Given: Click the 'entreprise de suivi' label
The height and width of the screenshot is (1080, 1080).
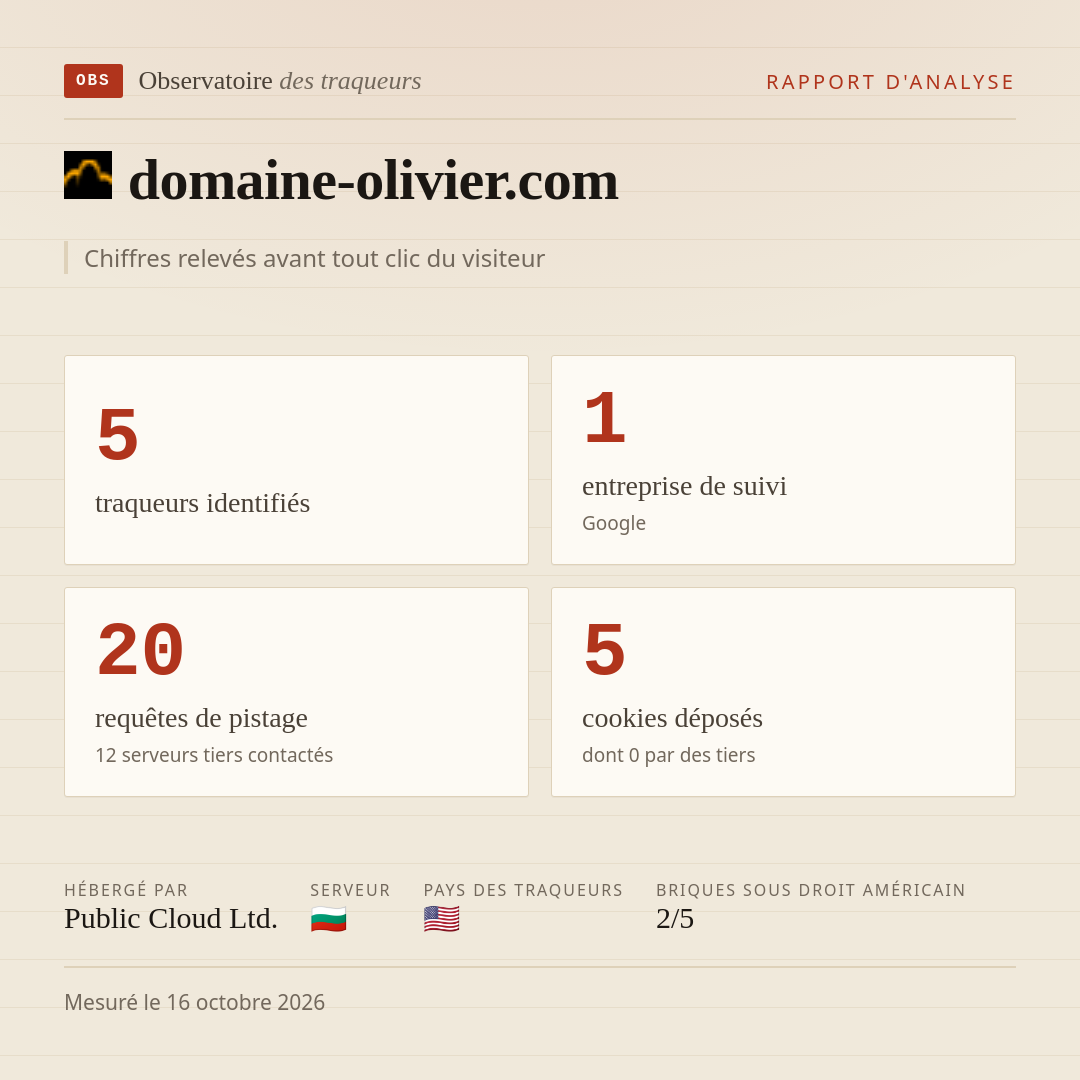Looking at the screenshot, I should click(x=684, y=486).
